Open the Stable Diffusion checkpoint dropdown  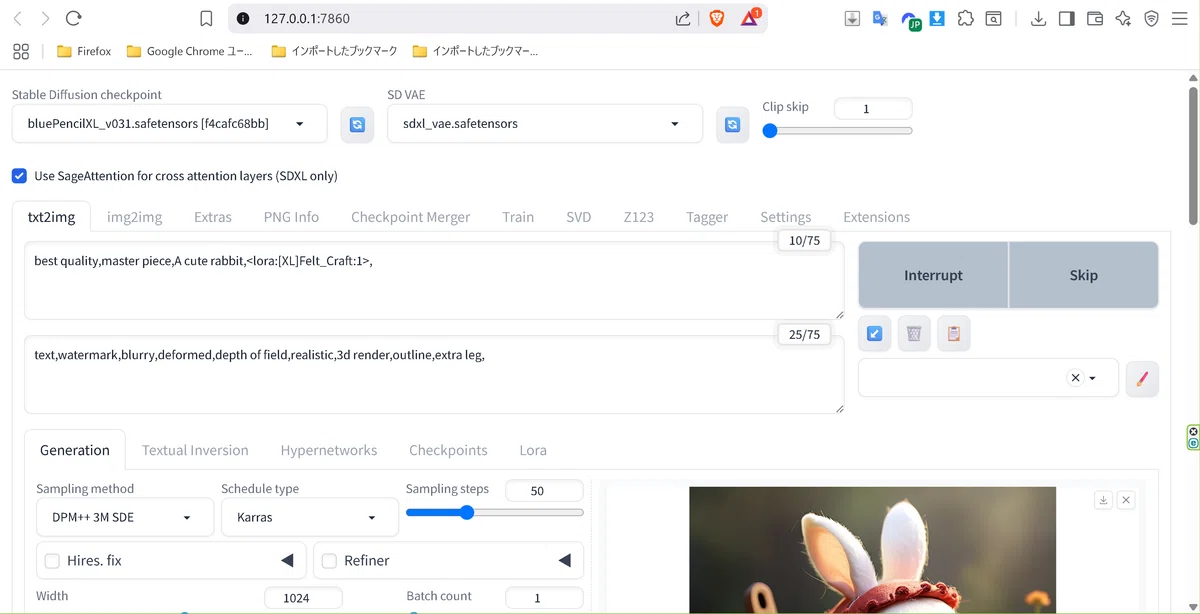coord(169,124)
